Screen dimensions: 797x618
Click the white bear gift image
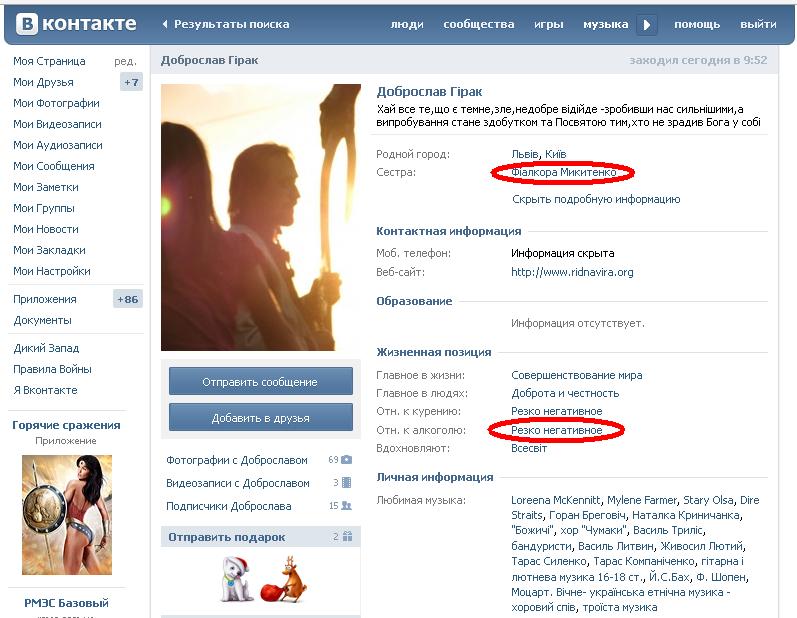[x=236, y=579]
